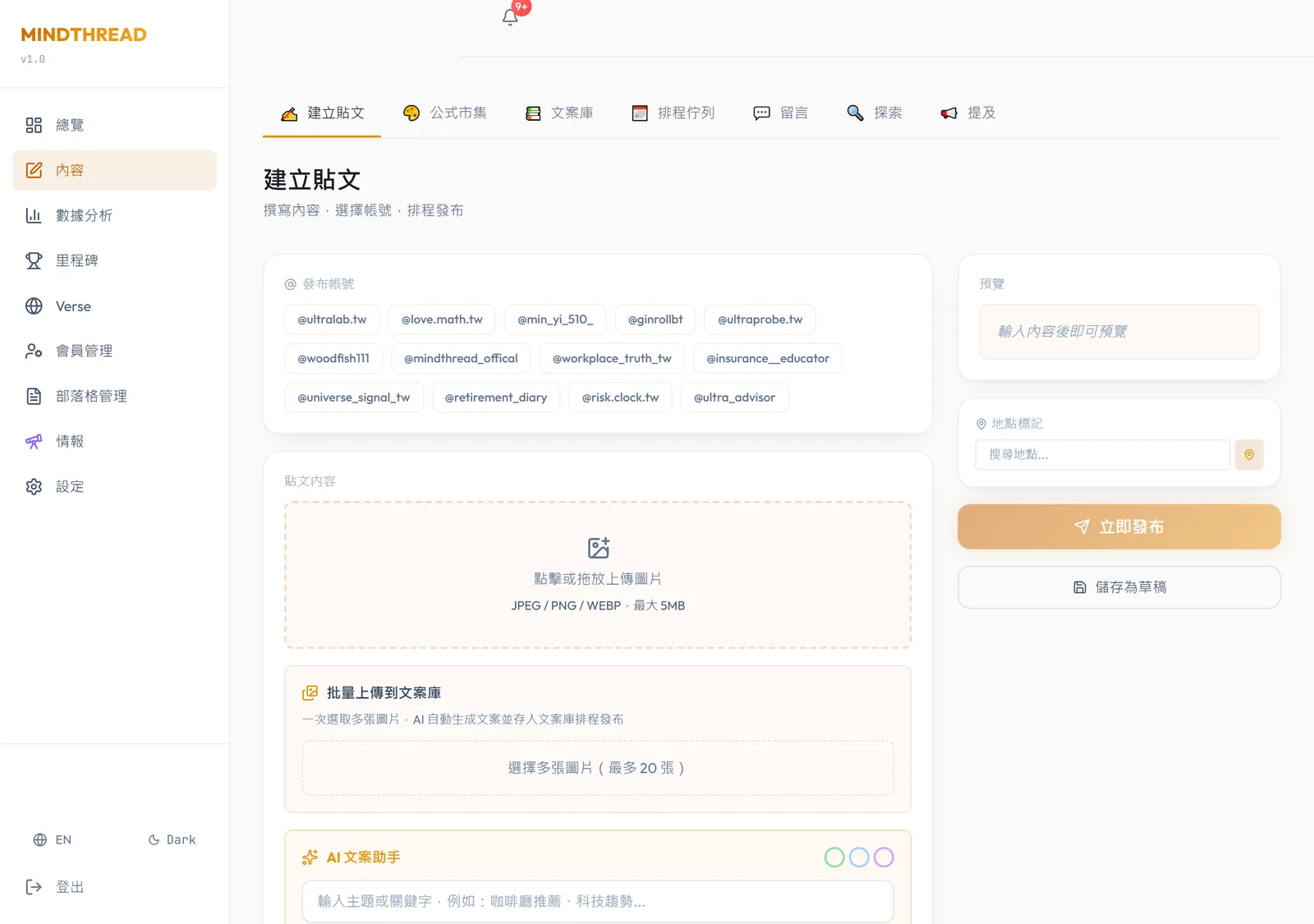Click the batch upload section icon
The height and width of the screenshot is (924, 1314).
tap(310, 693)
